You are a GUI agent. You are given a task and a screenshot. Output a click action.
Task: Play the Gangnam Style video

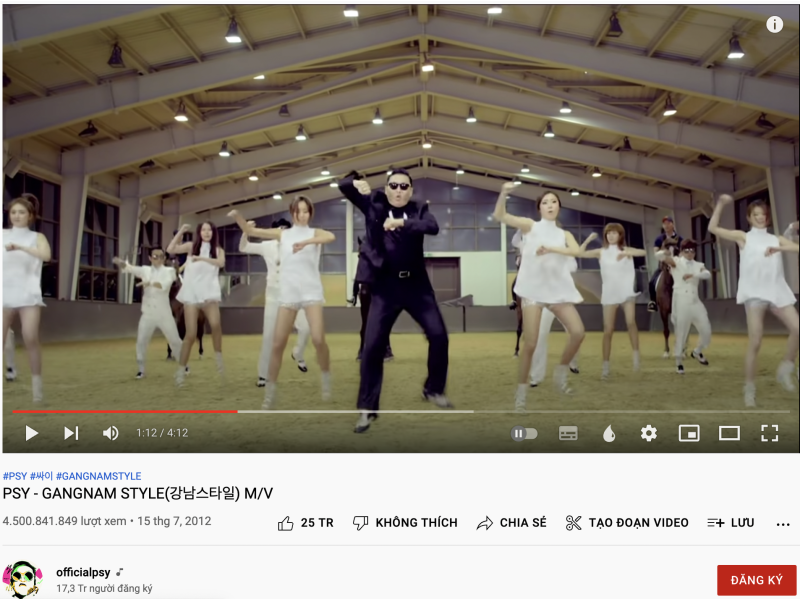pyautogui.click(x=32, y=433)
